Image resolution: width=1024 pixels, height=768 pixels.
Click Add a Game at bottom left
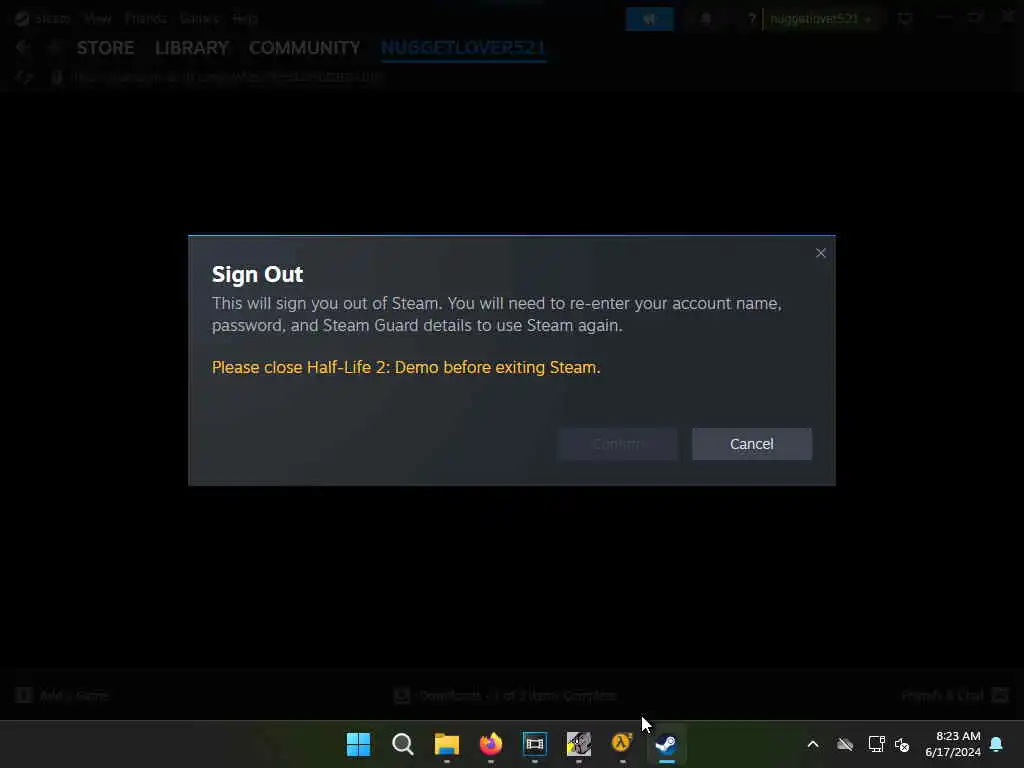tap(63, 695)
